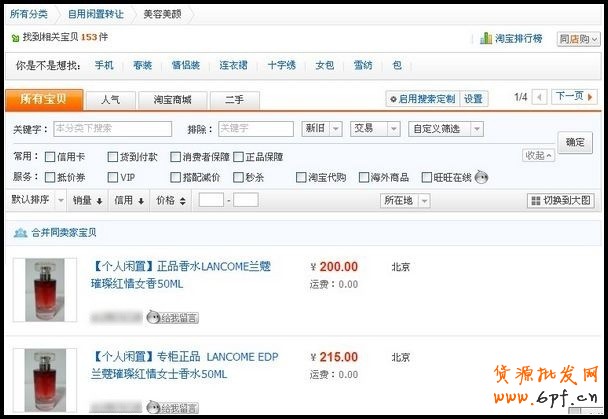Open suggested search 连衣裙
This screenshot has width=608, height=419.
233,65
